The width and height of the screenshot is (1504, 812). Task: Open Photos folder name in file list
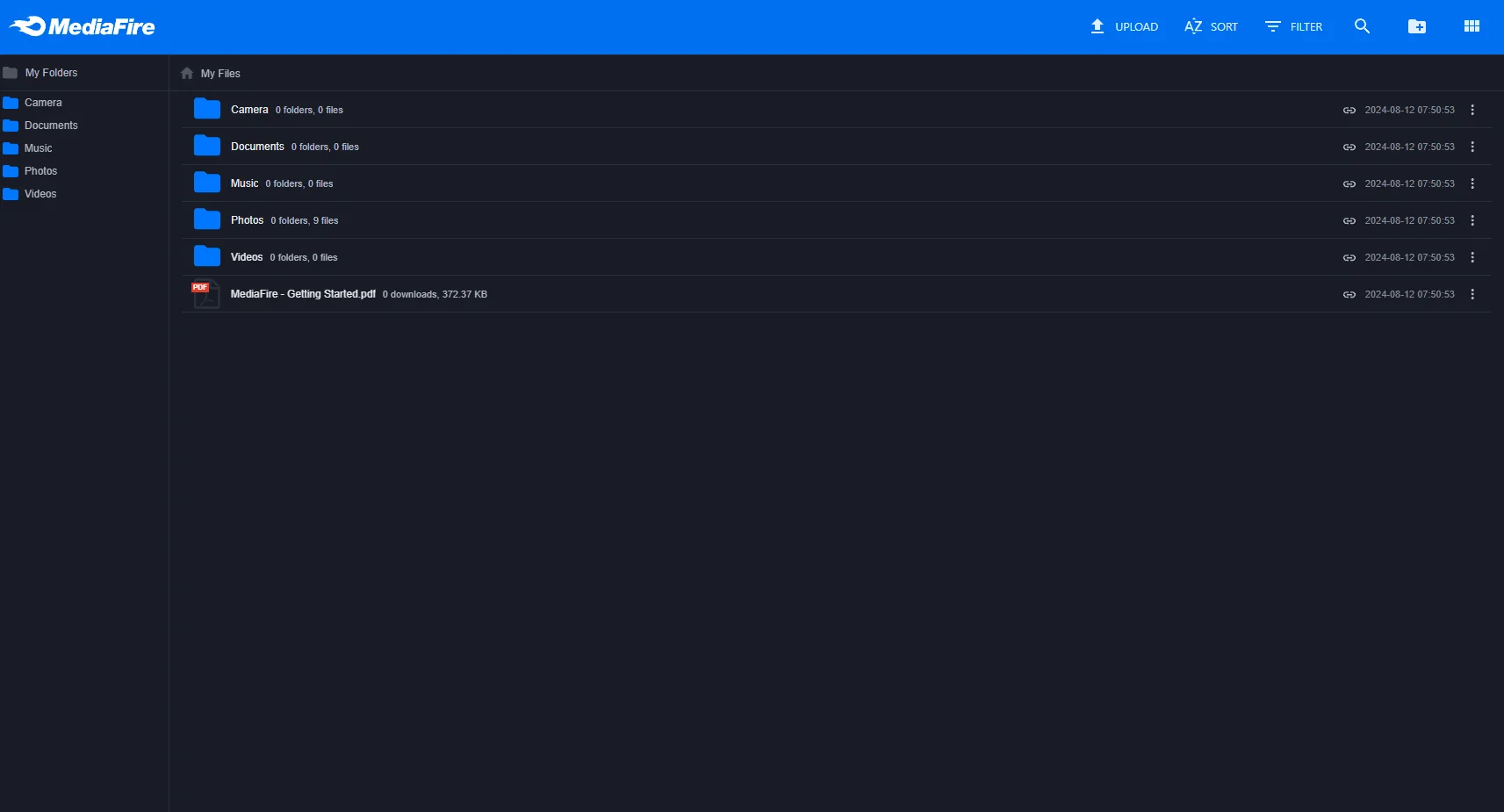[x=247, y=220]
